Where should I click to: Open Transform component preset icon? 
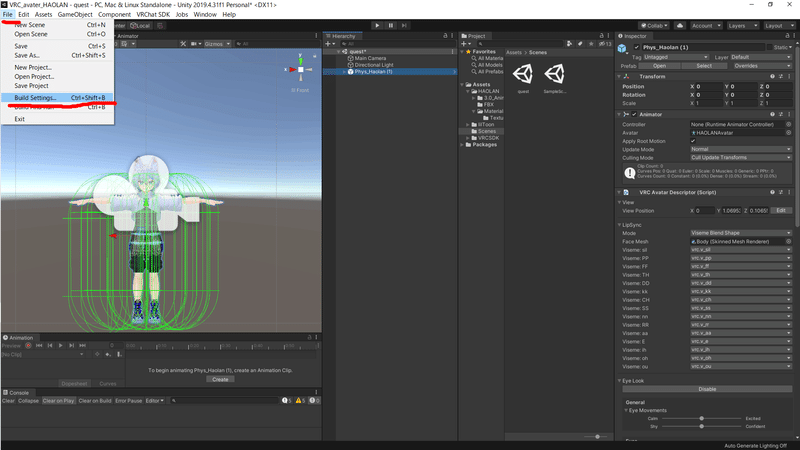(x=781, y=77)
